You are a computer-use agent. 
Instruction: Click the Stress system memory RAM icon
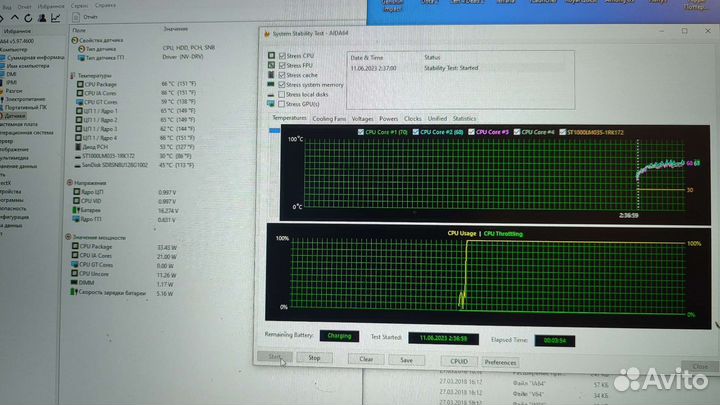click(271, 84)
